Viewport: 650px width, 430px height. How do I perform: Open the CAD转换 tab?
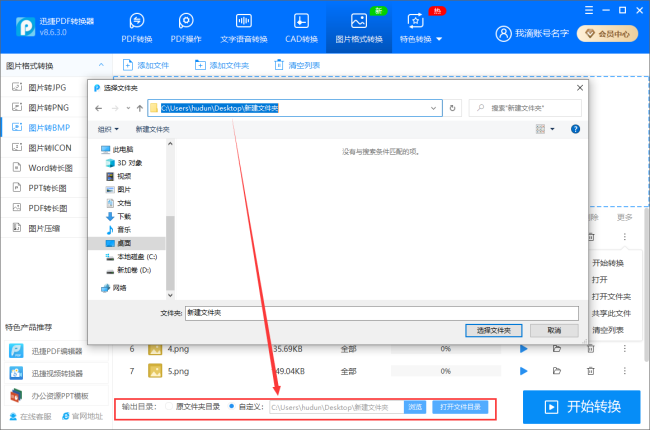point(301,28)
